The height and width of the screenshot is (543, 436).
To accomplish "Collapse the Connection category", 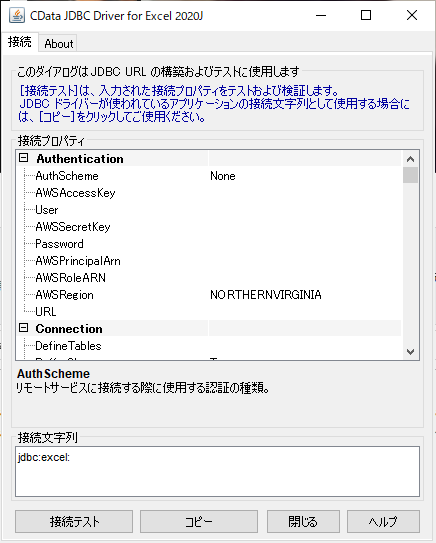I will [x=24, y=328].
